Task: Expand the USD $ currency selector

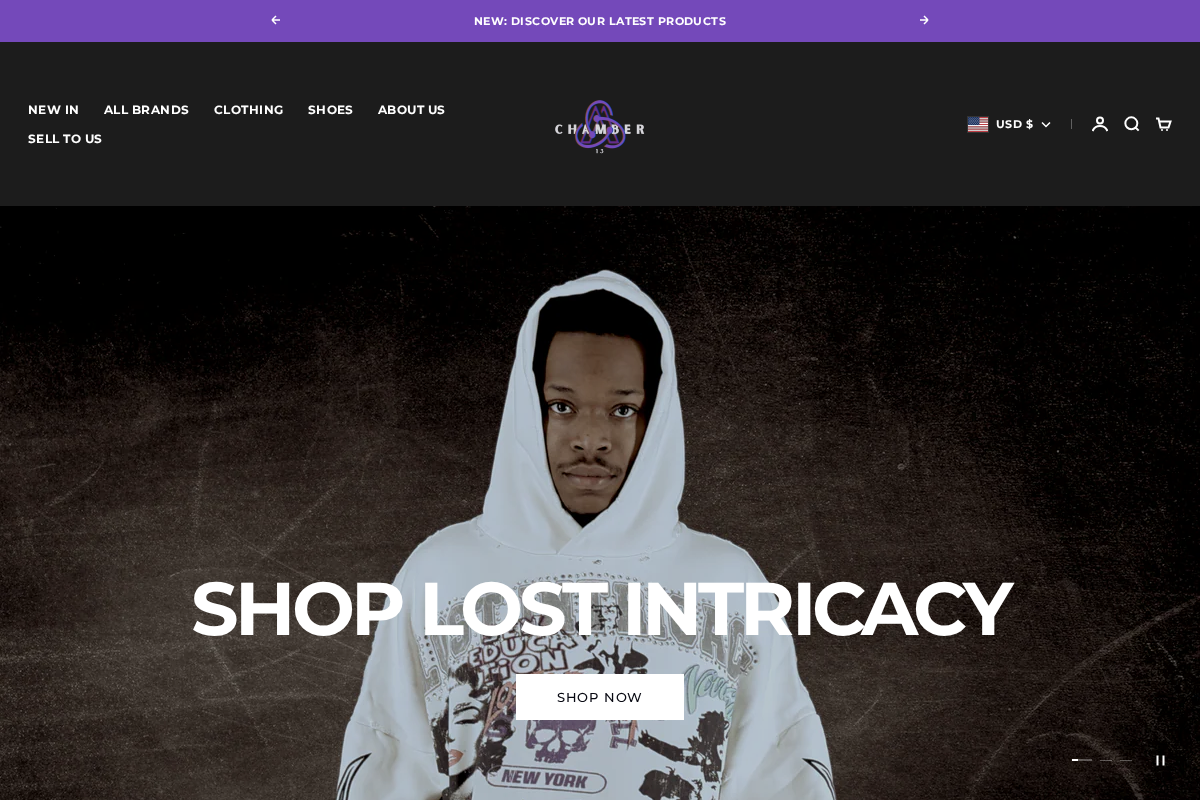Action: coord(1009,124)
